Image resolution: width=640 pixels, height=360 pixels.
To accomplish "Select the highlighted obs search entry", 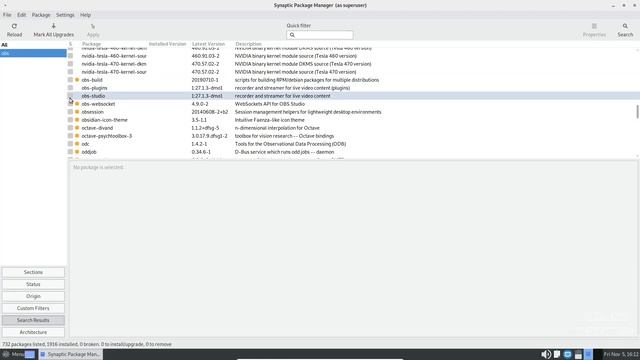I will click(x=33, y=53).
